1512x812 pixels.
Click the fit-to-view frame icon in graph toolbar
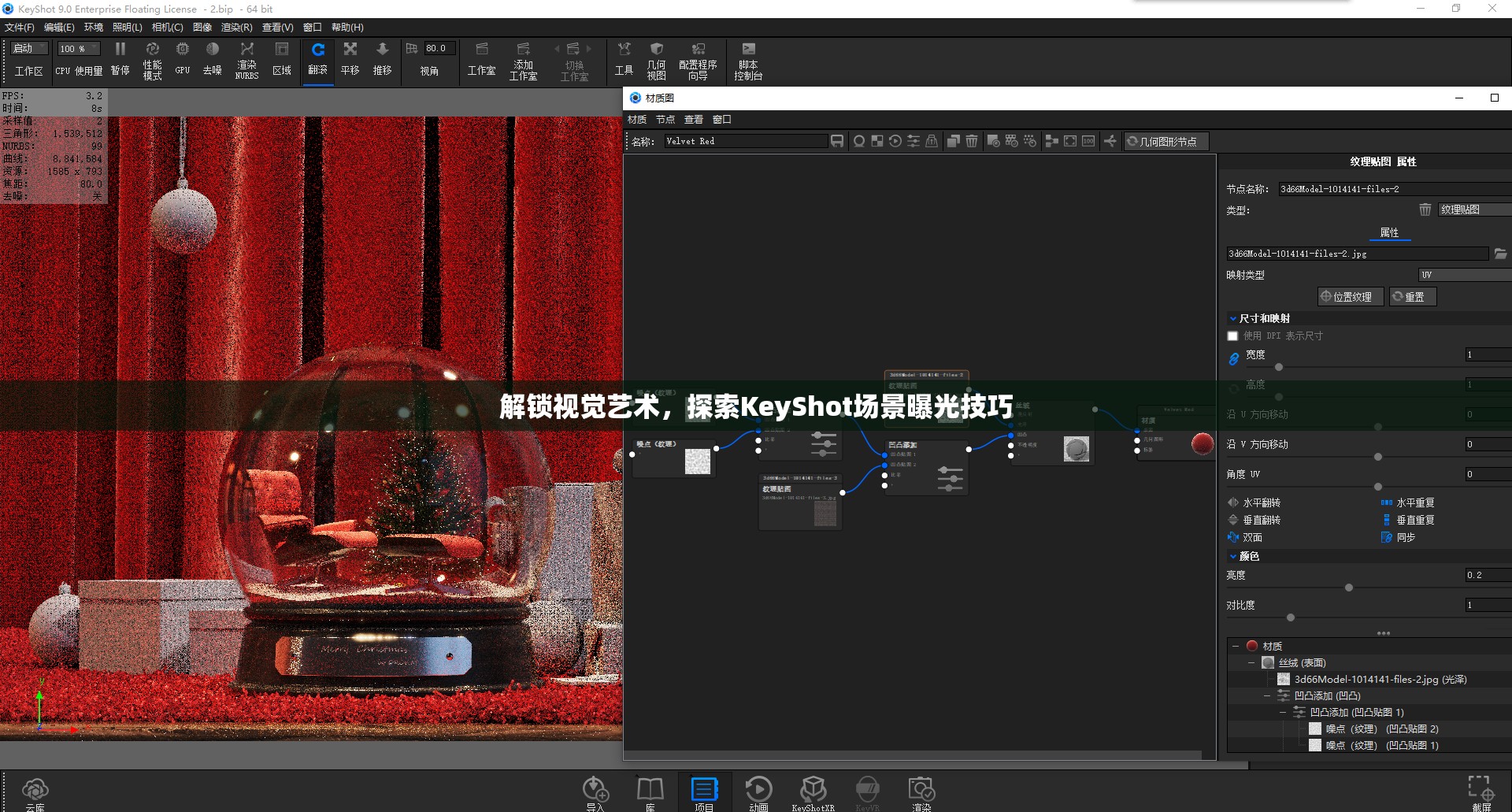1070,141
